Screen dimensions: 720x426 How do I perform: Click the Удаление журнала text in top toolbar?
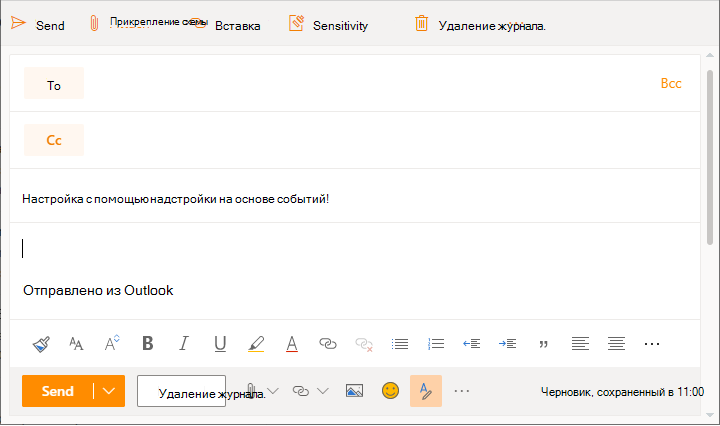(x=492, y=26)
